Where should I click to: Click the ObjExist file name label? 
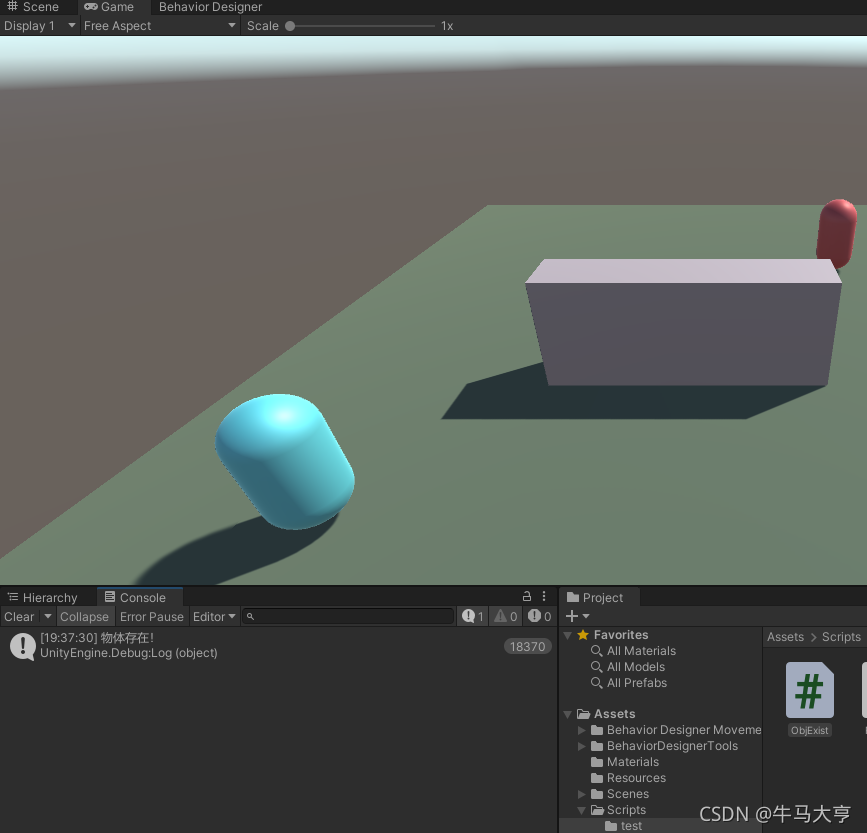tap(809, 731)
